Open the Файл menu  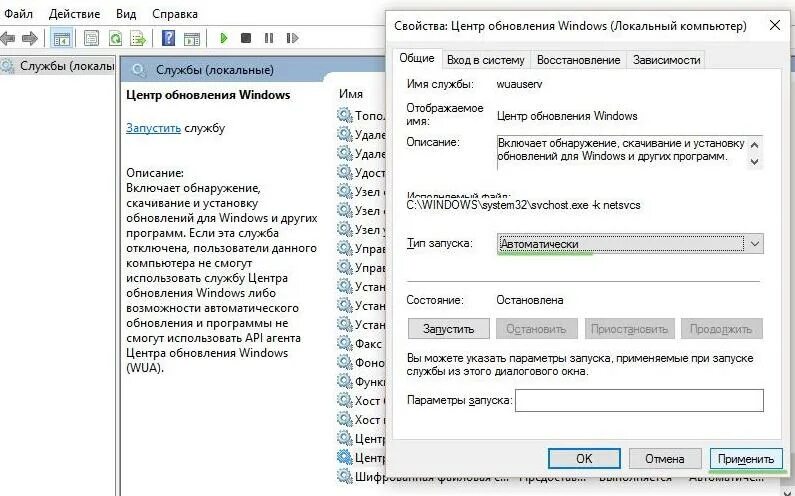[18, 14]
